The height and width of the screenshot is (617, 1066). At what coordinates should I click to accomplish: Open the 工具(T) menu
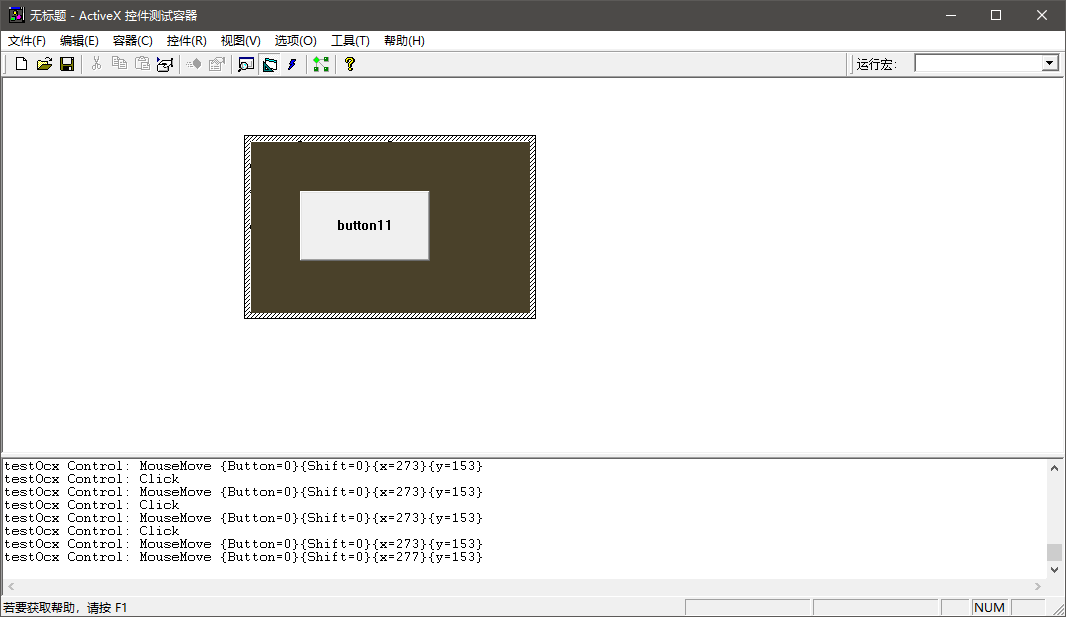point(350,41)
